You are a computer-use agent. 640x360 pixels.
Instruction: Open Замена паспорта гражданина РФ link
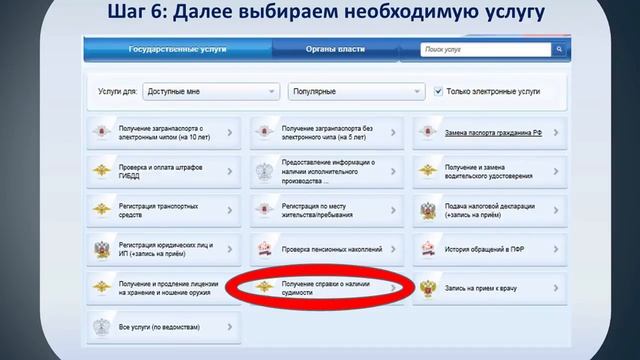point(493,133)
